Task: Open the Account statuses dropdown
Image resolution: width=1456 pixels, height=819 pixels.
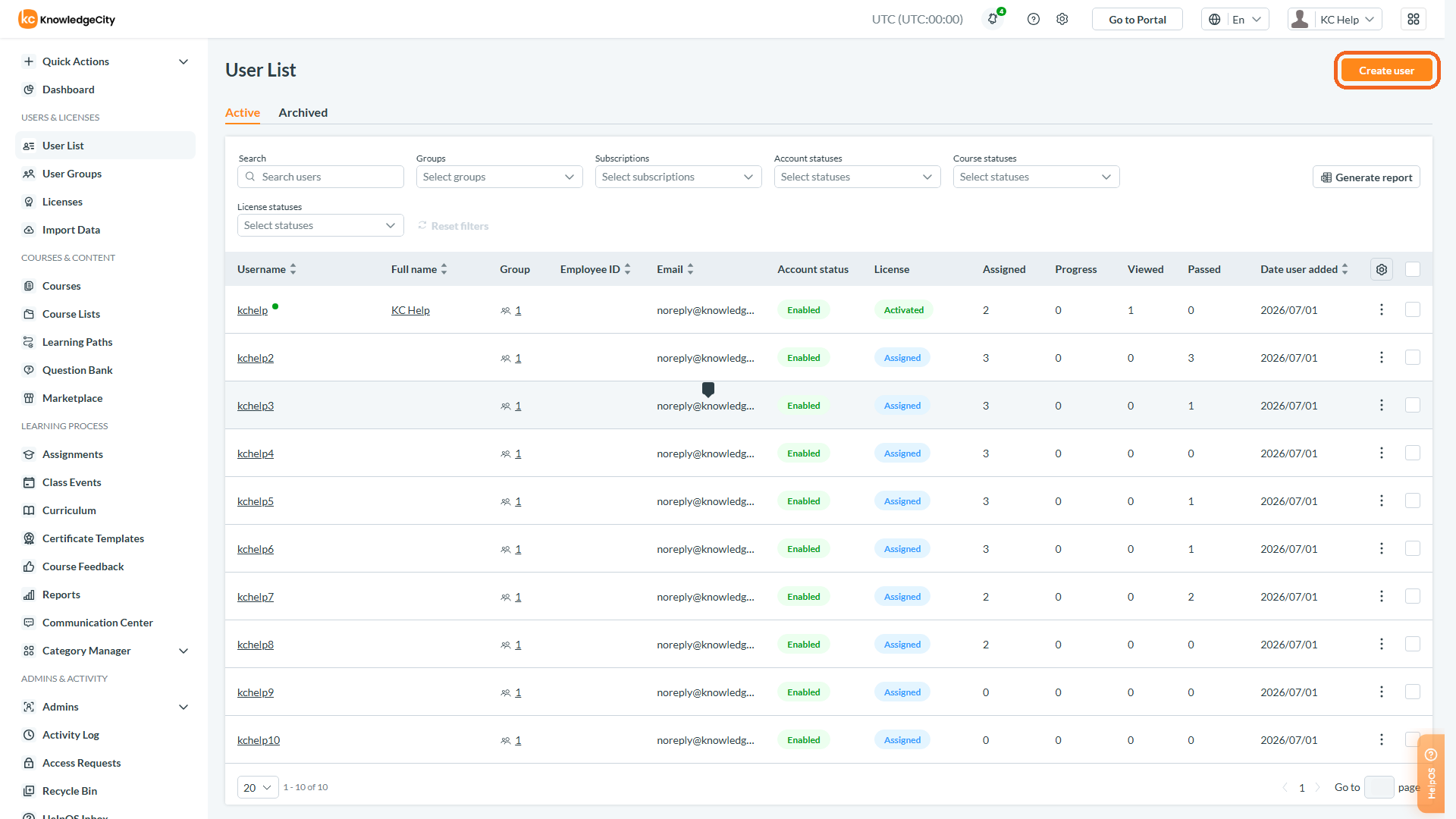Action: click(857, 177)
